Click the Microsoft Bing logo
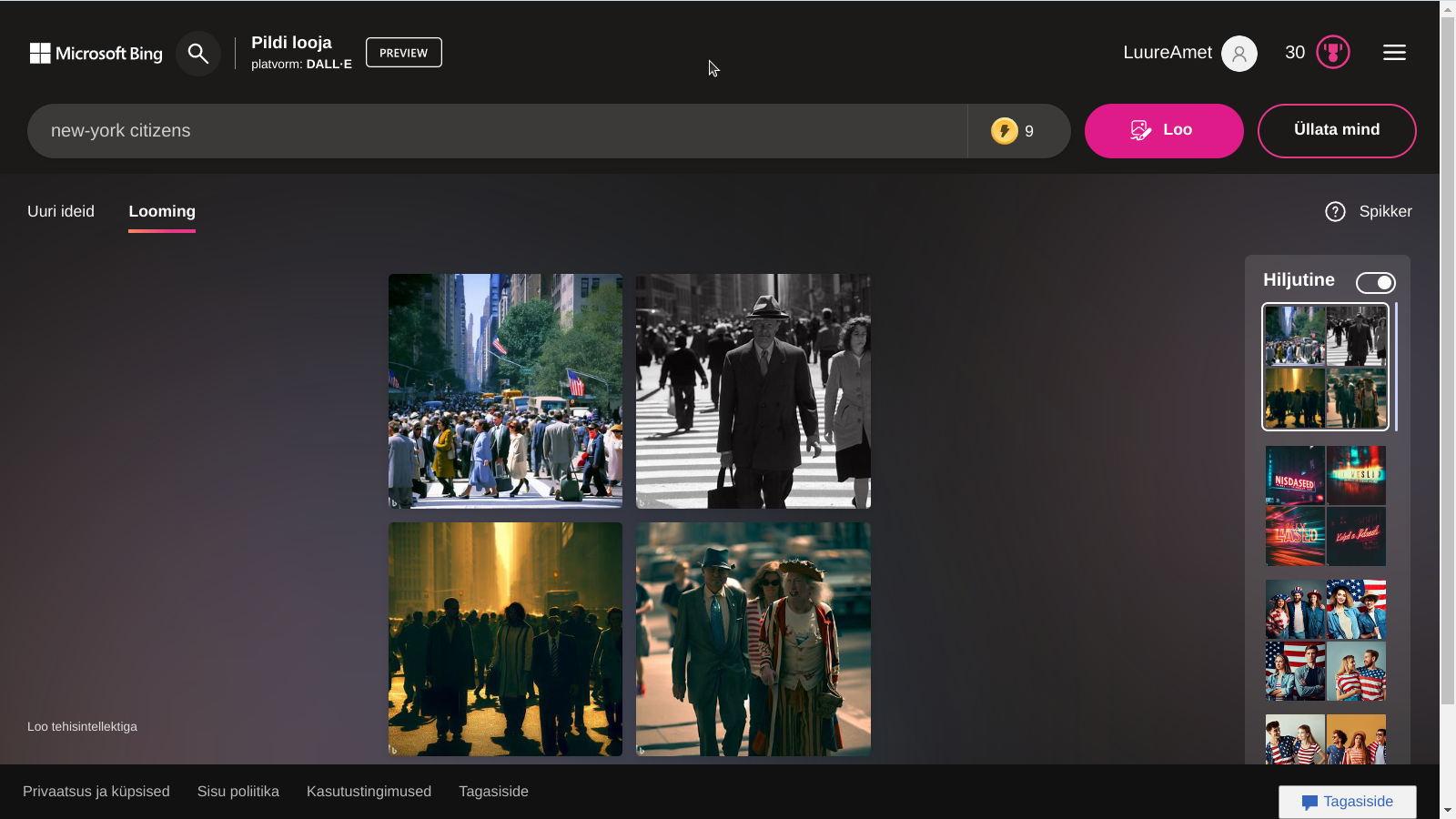Screen dimensions: 1456x819 96,54
